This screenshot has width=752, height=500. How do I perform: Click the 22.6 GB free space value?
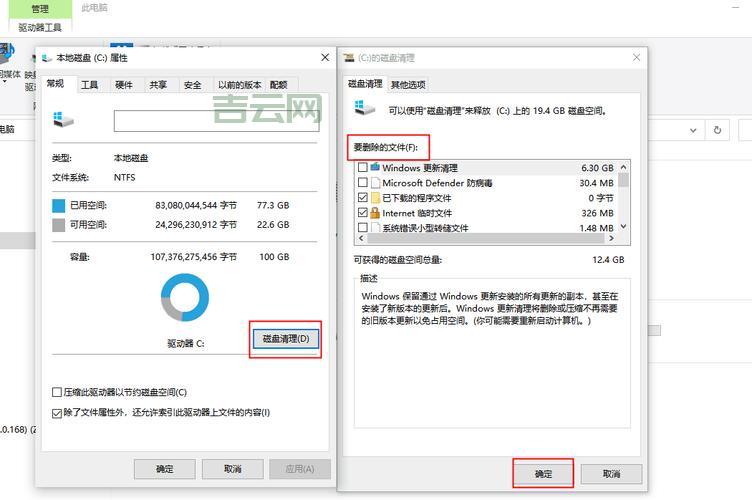point(273,224)
